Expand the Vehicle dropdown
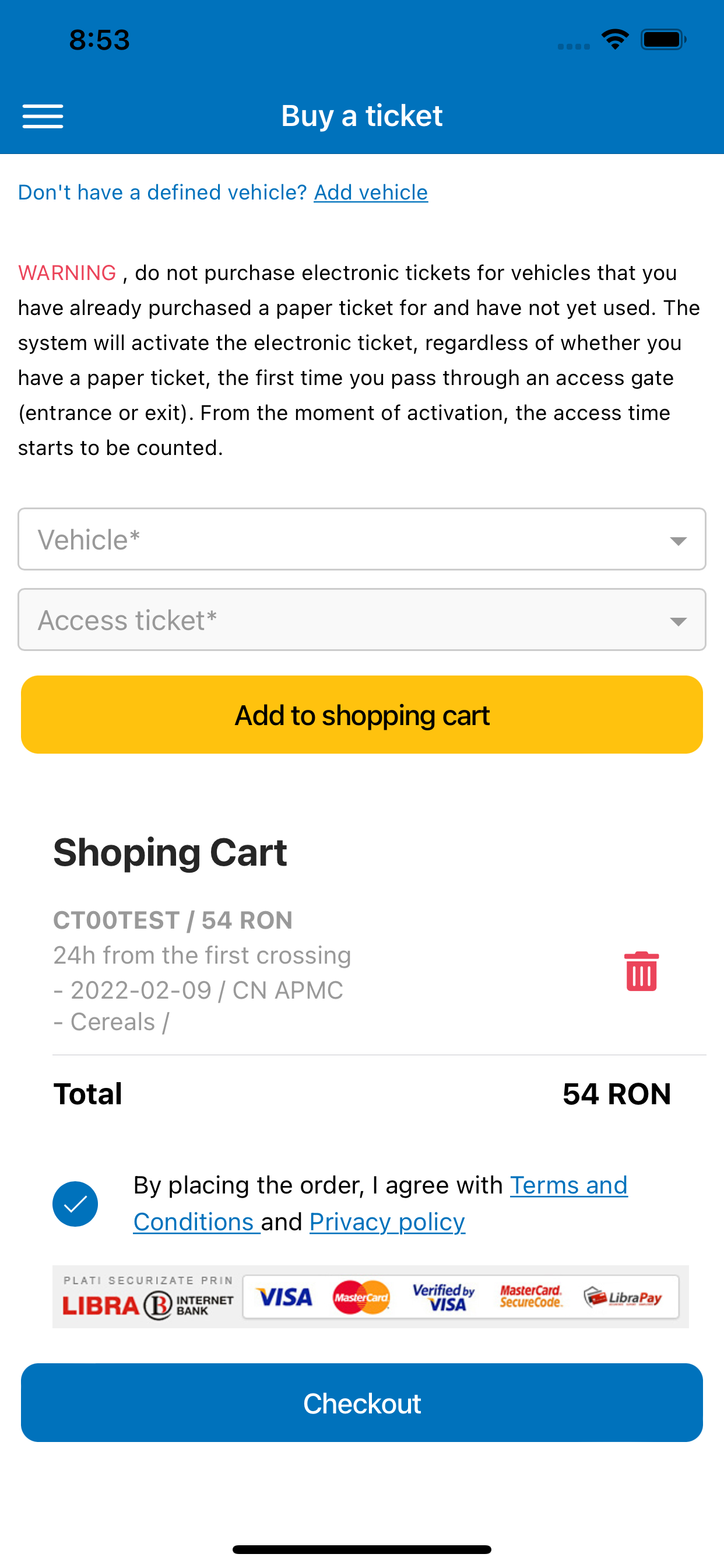724x1568 pixels. (362, 540)
